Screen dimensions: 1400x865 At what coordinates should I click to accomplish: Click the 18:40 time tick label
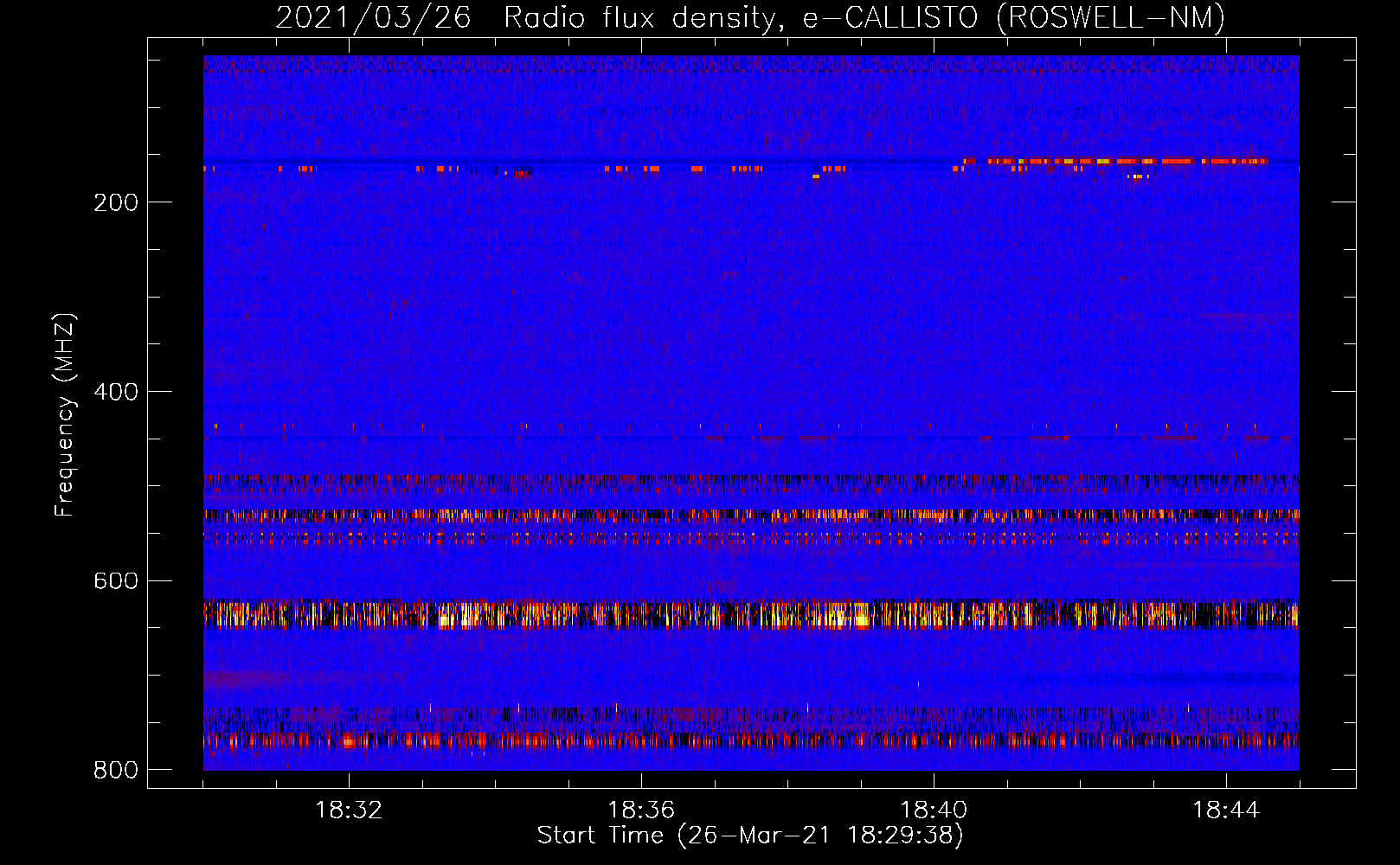pos(934,811)
